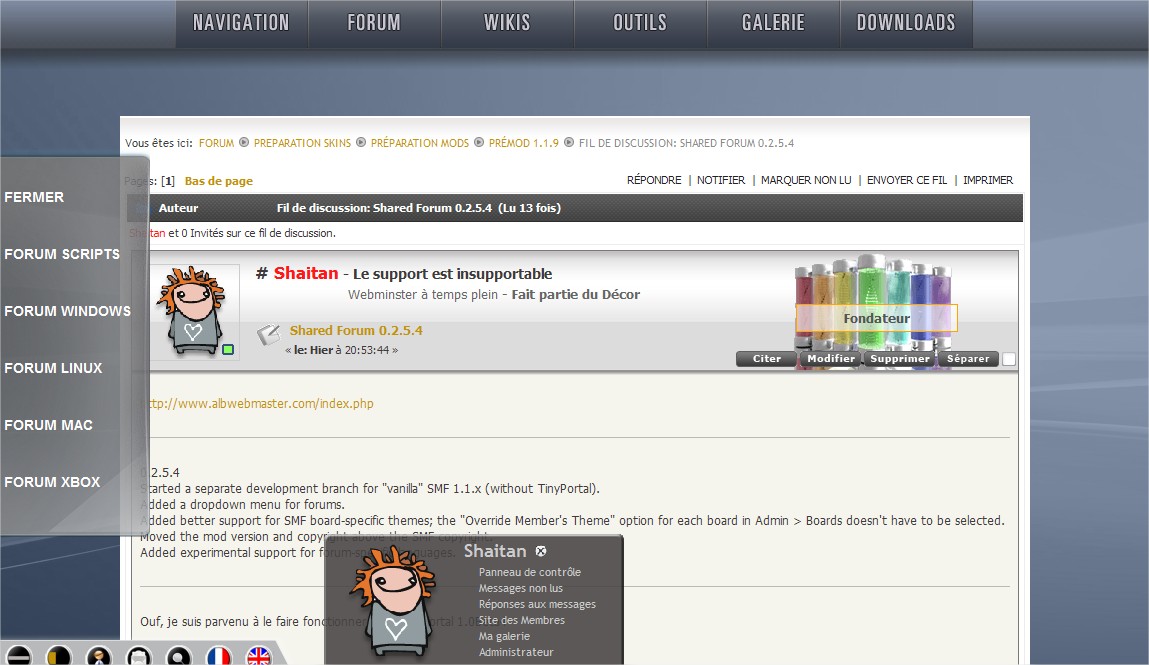Open the DOWNLOADS top menu
Viewport: 1149px width, 665px height.
point(906,23)
